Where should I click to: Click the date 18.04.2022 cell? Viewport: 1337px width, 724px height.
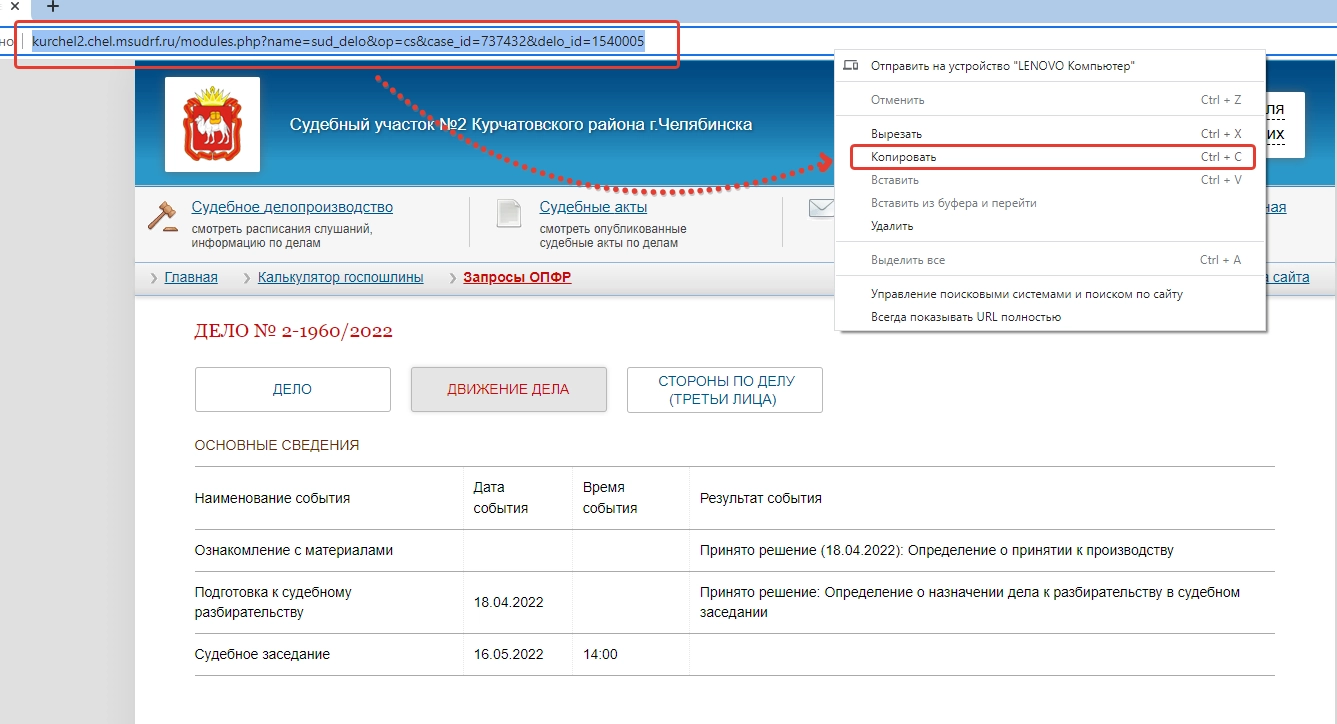(508, 602)
